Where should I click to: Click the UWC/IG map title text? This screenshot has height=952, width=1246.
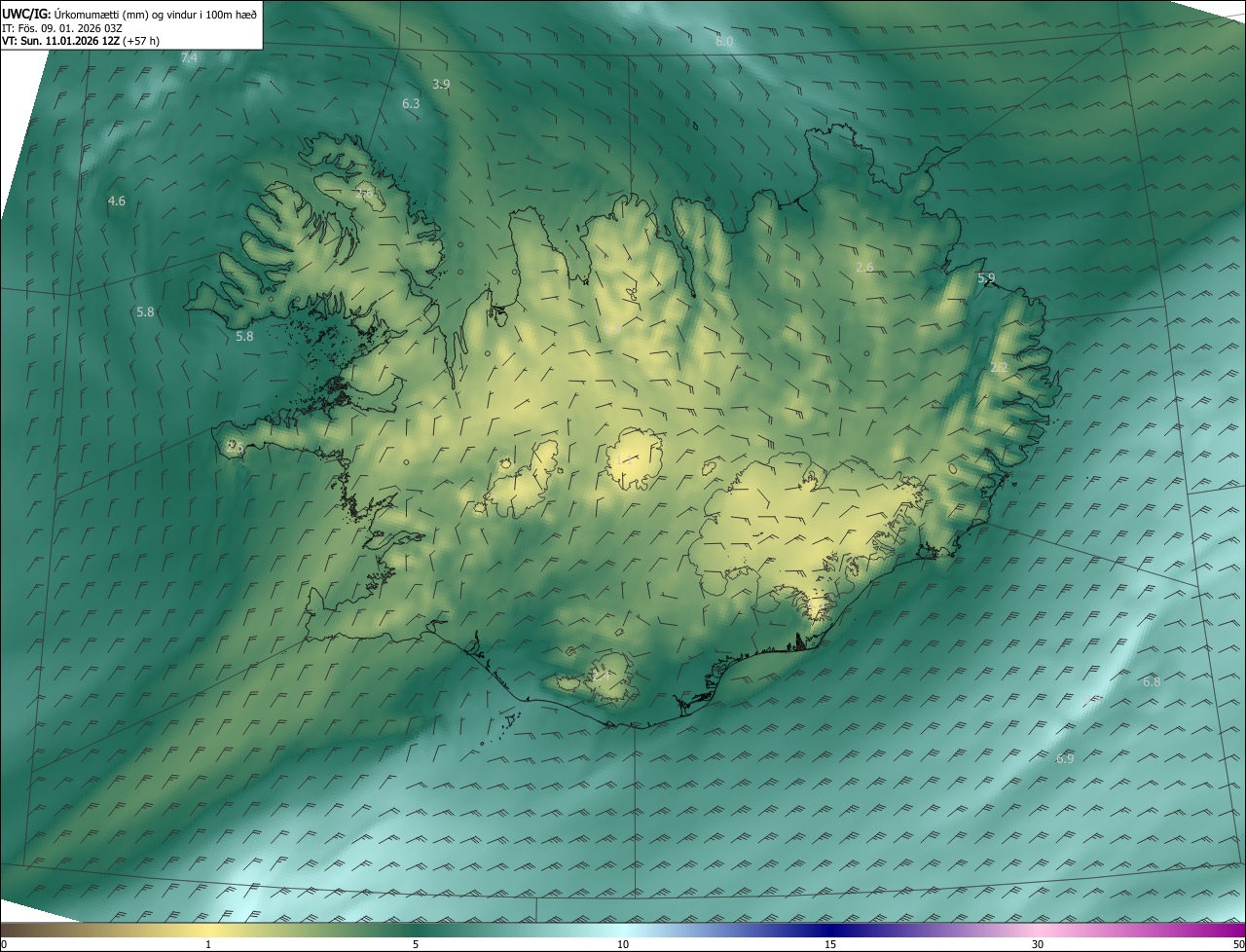[129, 14]
